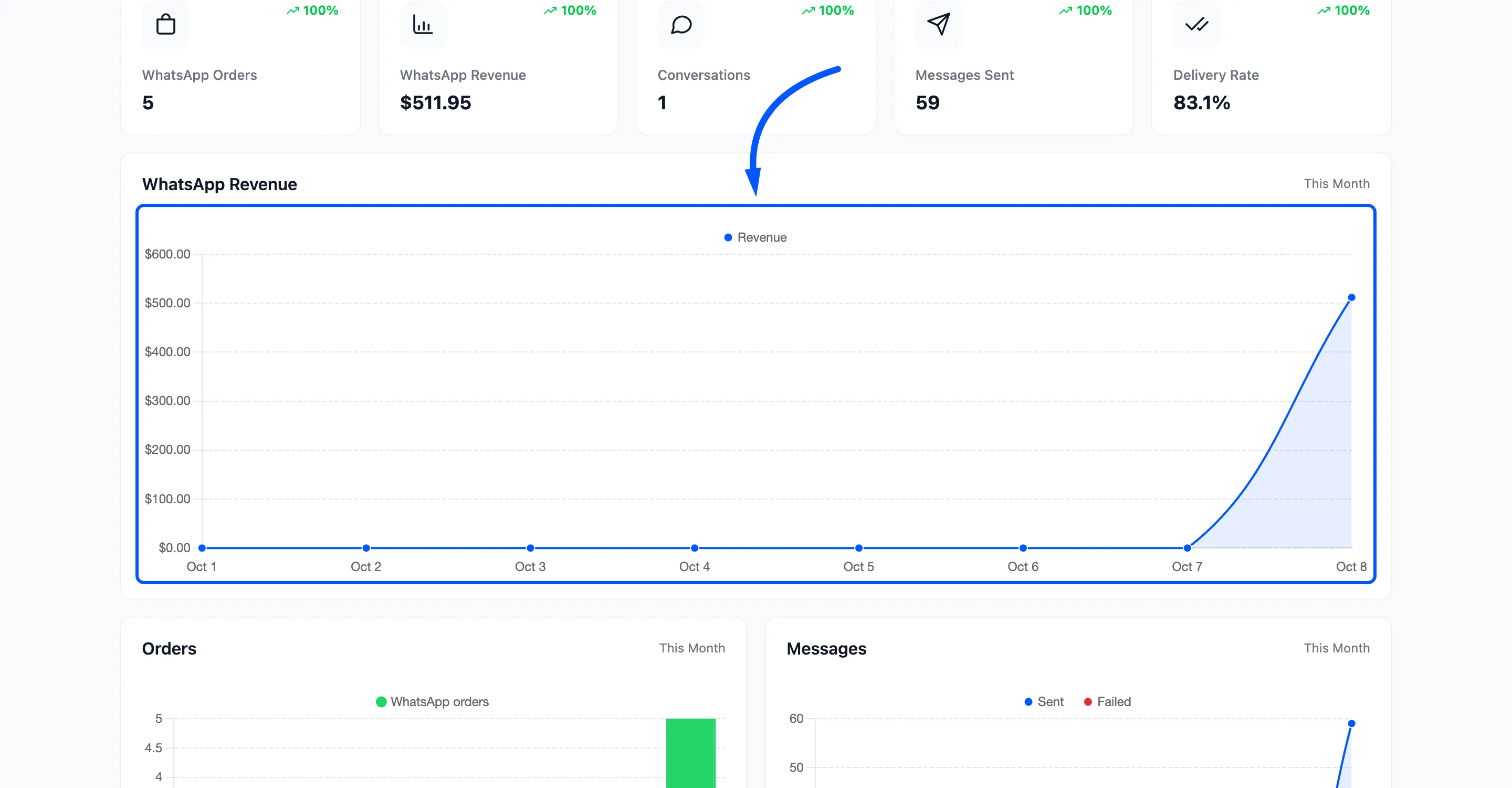The image size is (1512, 788).
Task: Click the shopping bag icon on WhatsApp Orders card
Action: [165, 25]
